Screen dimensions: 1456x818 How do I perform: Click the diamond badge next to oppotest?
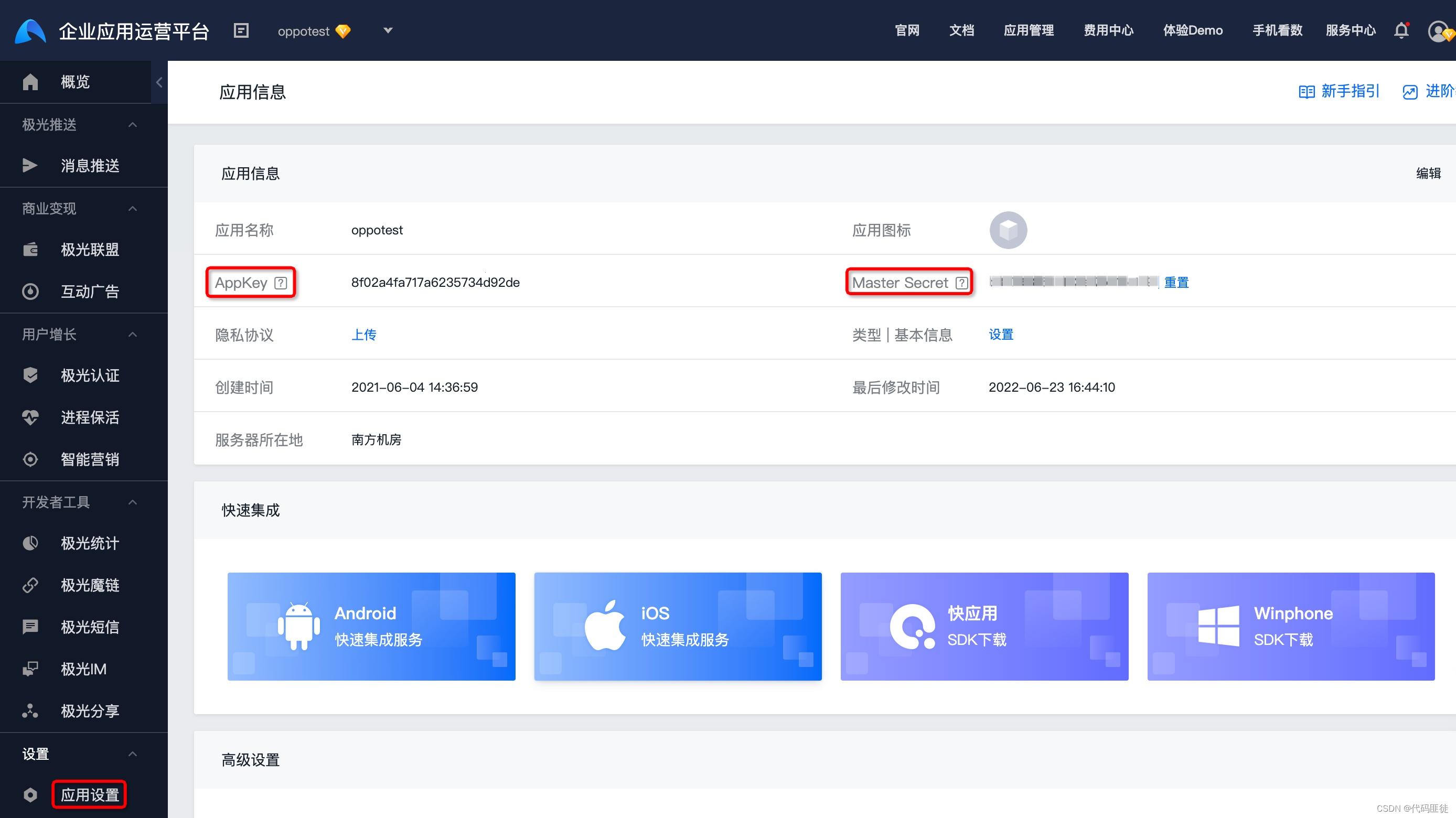pos(343,31)
